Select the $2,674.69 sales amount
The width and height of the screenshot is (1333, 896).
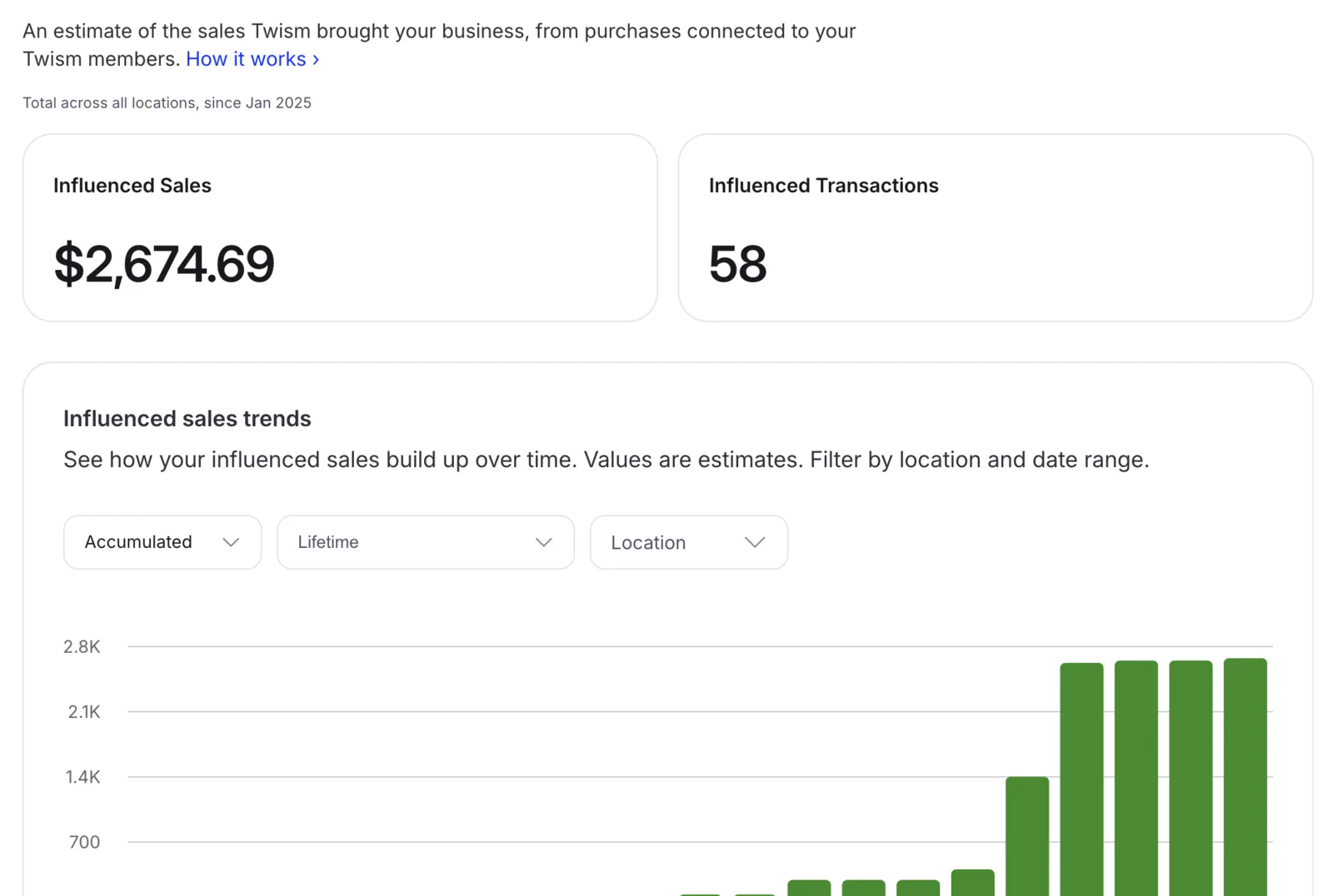pos(164,264)
